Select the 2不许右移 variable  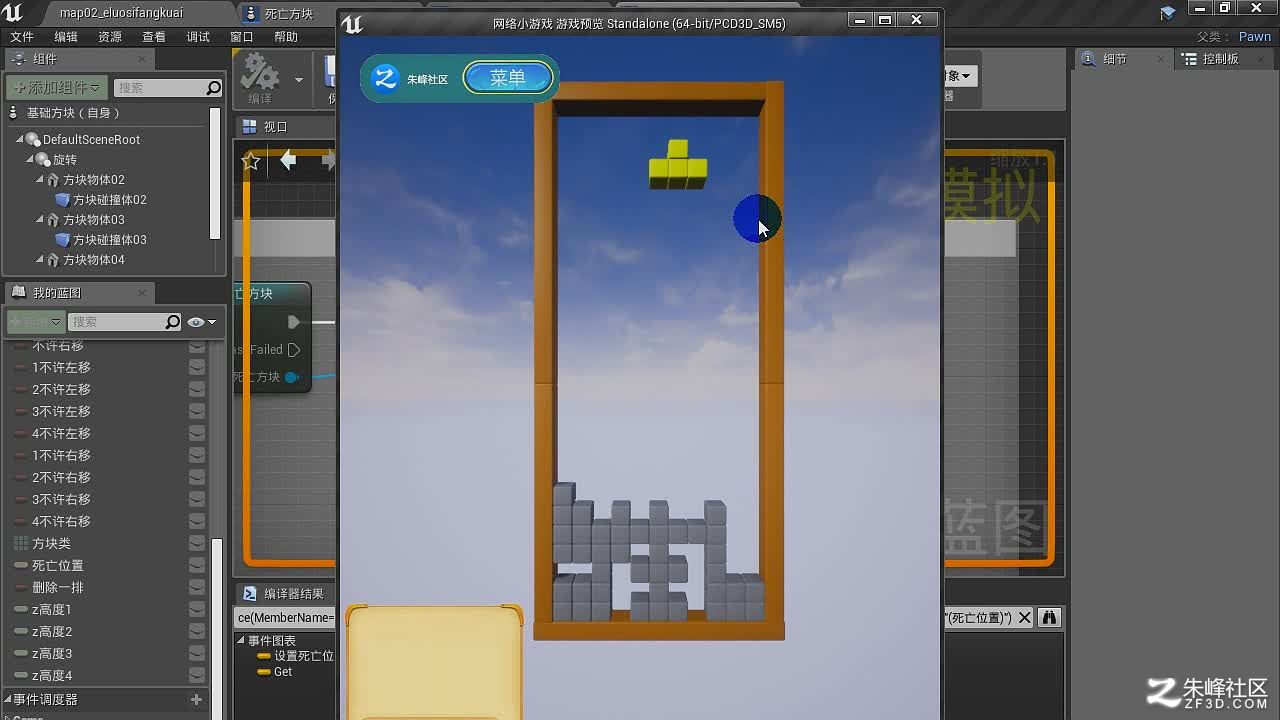(x=61, y=478)
